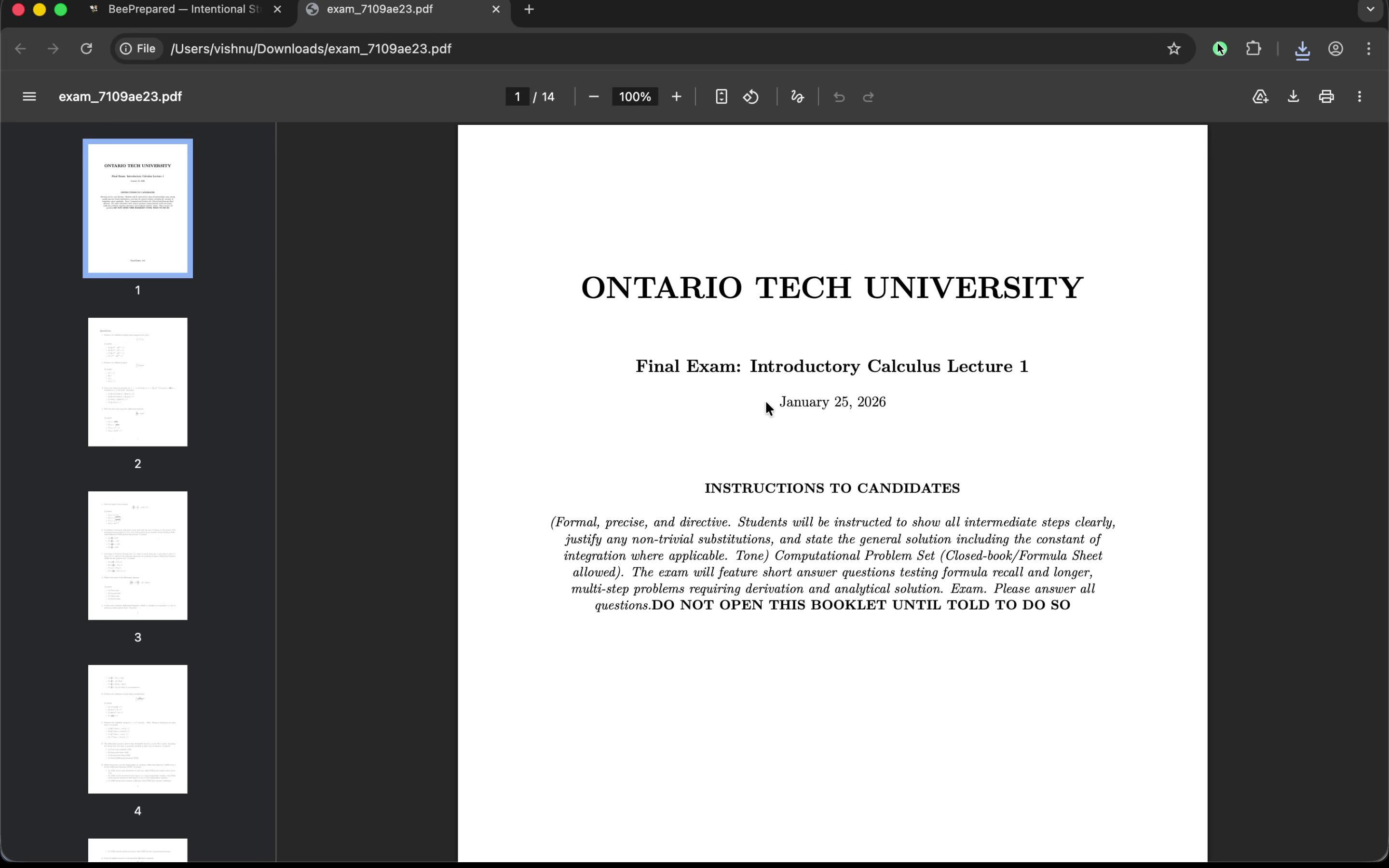The width and height of the screenshot is (1389, 868).
Task: Click the page number input field
Action: 517,96
